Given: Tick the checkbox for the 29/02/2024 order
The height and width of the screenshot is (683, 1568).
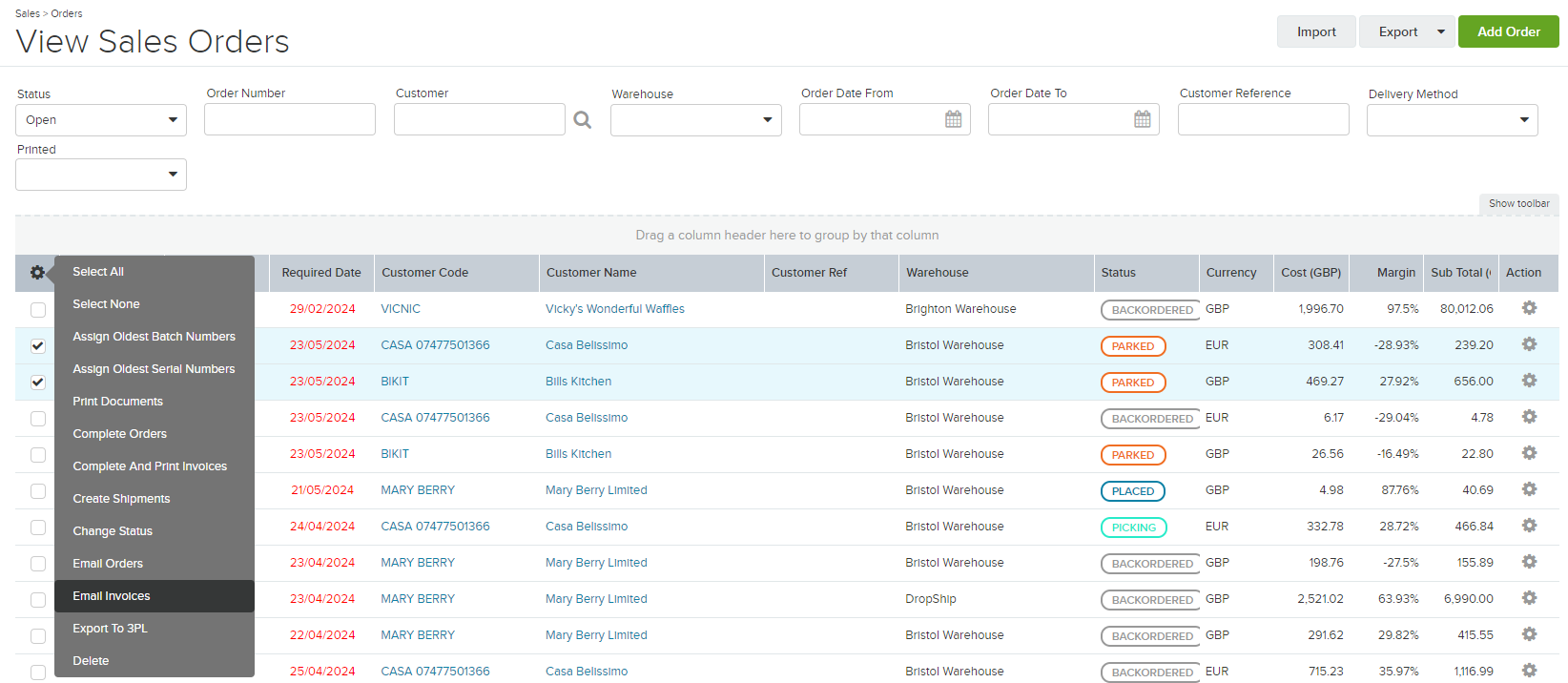Looking at the screenshot, I should 38,310.
